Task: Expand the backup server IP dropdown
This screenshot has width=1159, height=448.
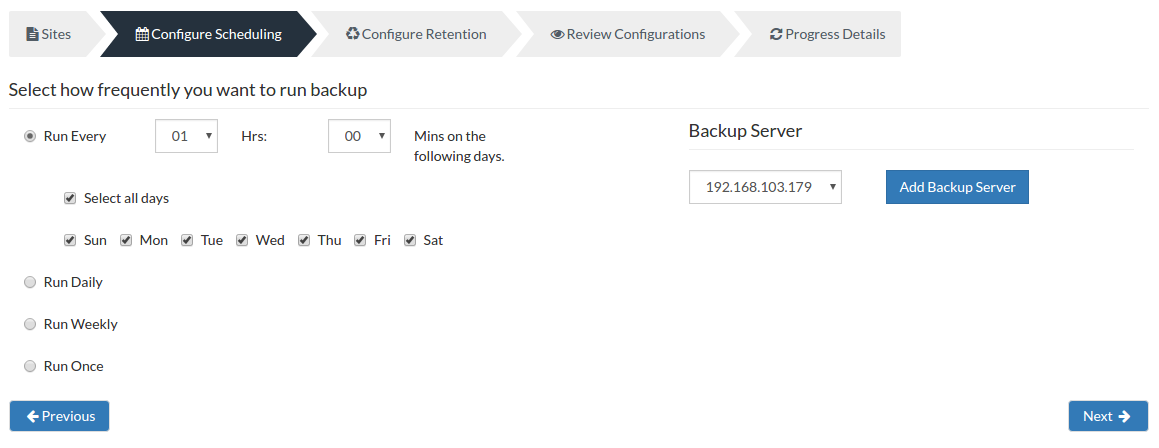Action: [765, 187]
